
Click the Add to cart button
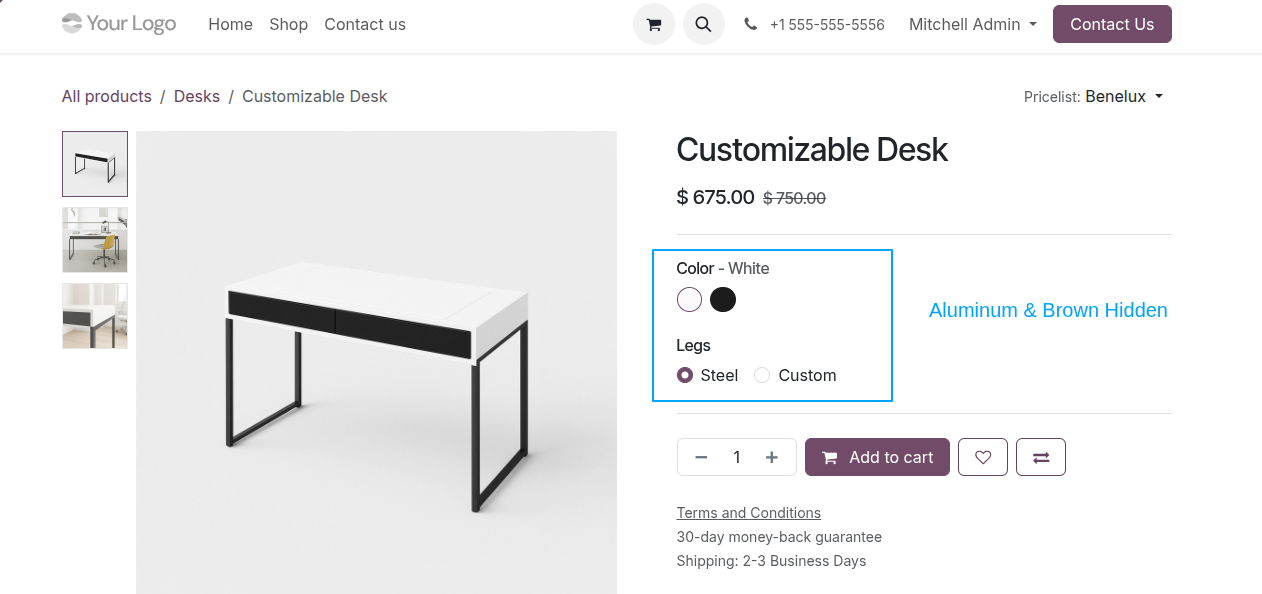point(877,457)
